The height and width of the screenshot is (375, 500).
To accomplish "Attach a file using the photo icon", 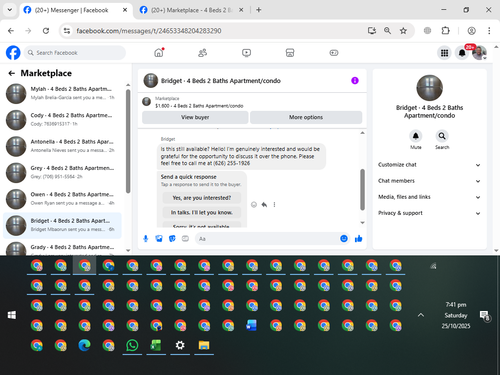I will [x=159, y=239].
